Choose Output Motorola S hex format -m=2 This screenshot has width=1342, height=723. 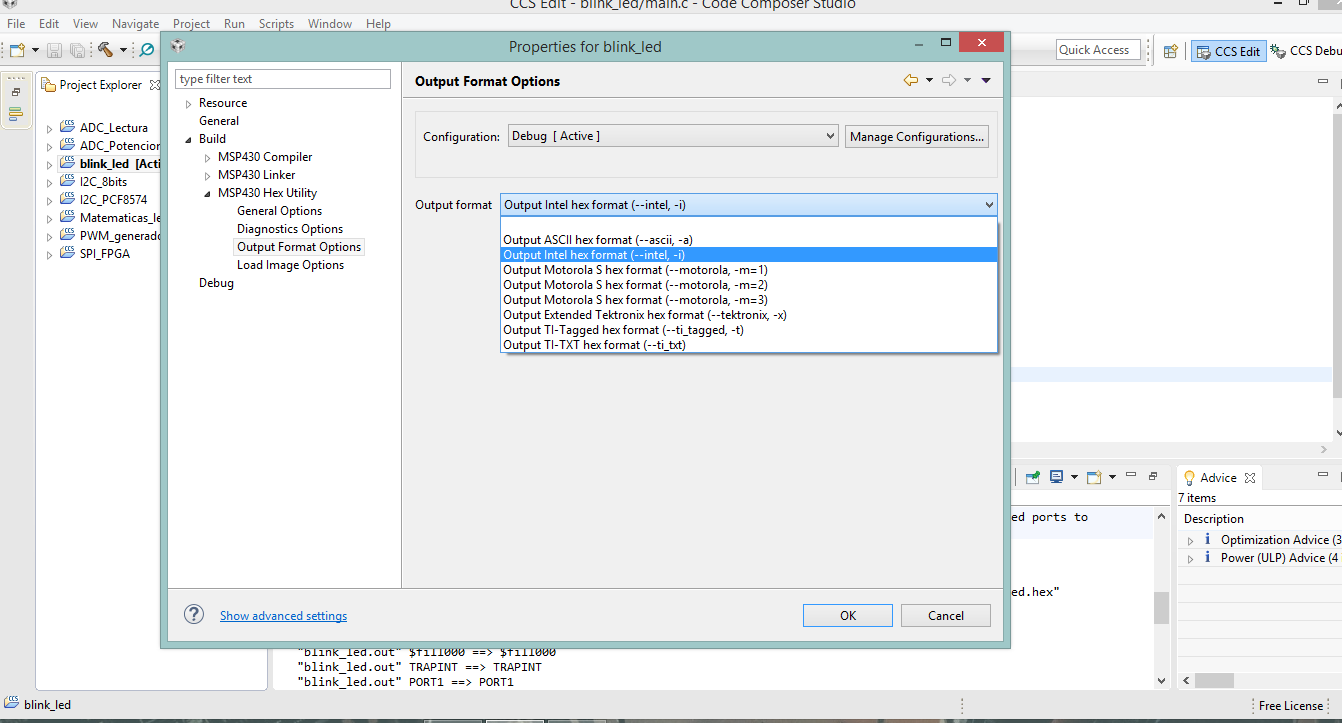[748, 285]
